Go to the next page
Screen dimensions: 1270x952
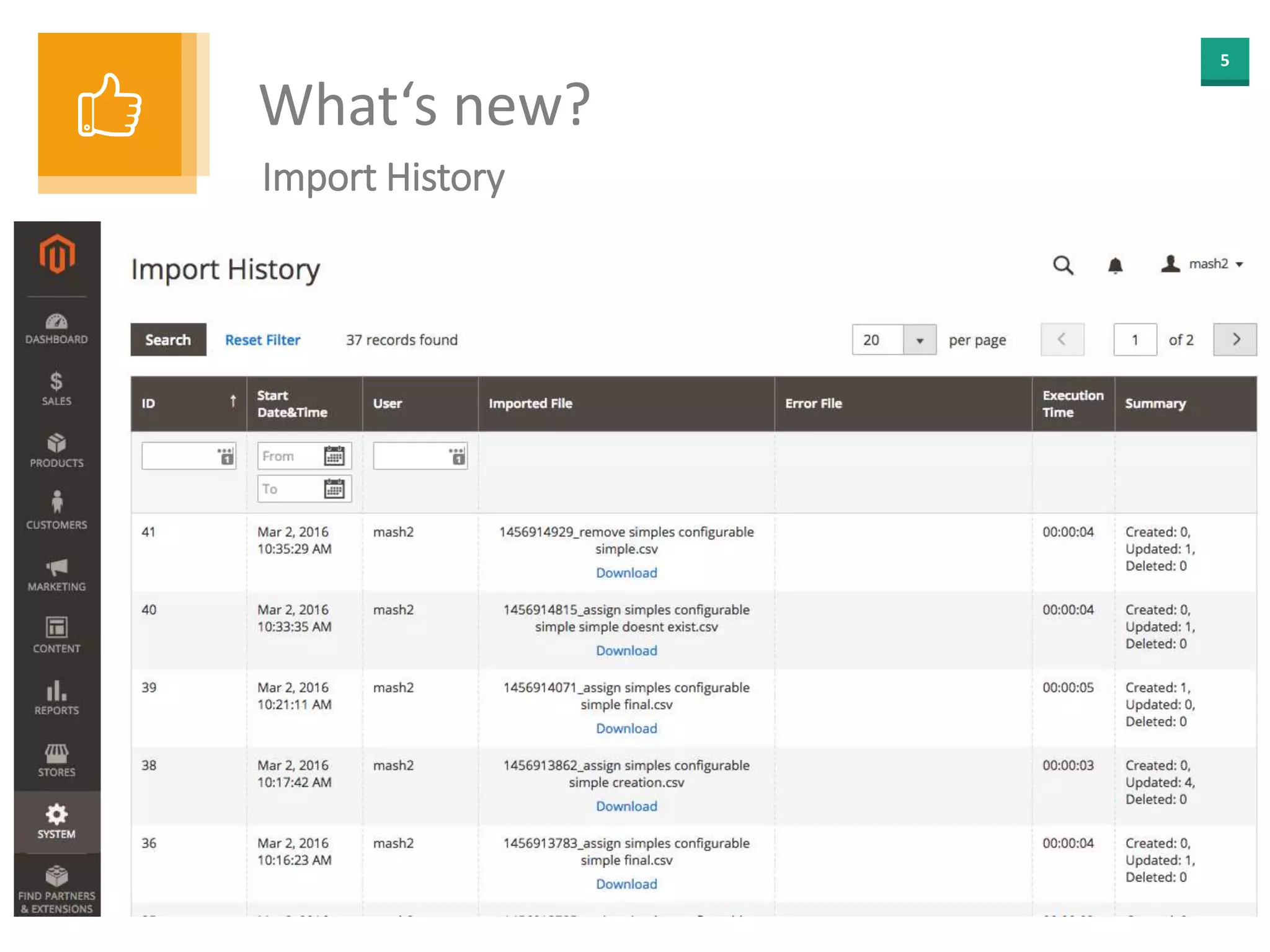1235,340
